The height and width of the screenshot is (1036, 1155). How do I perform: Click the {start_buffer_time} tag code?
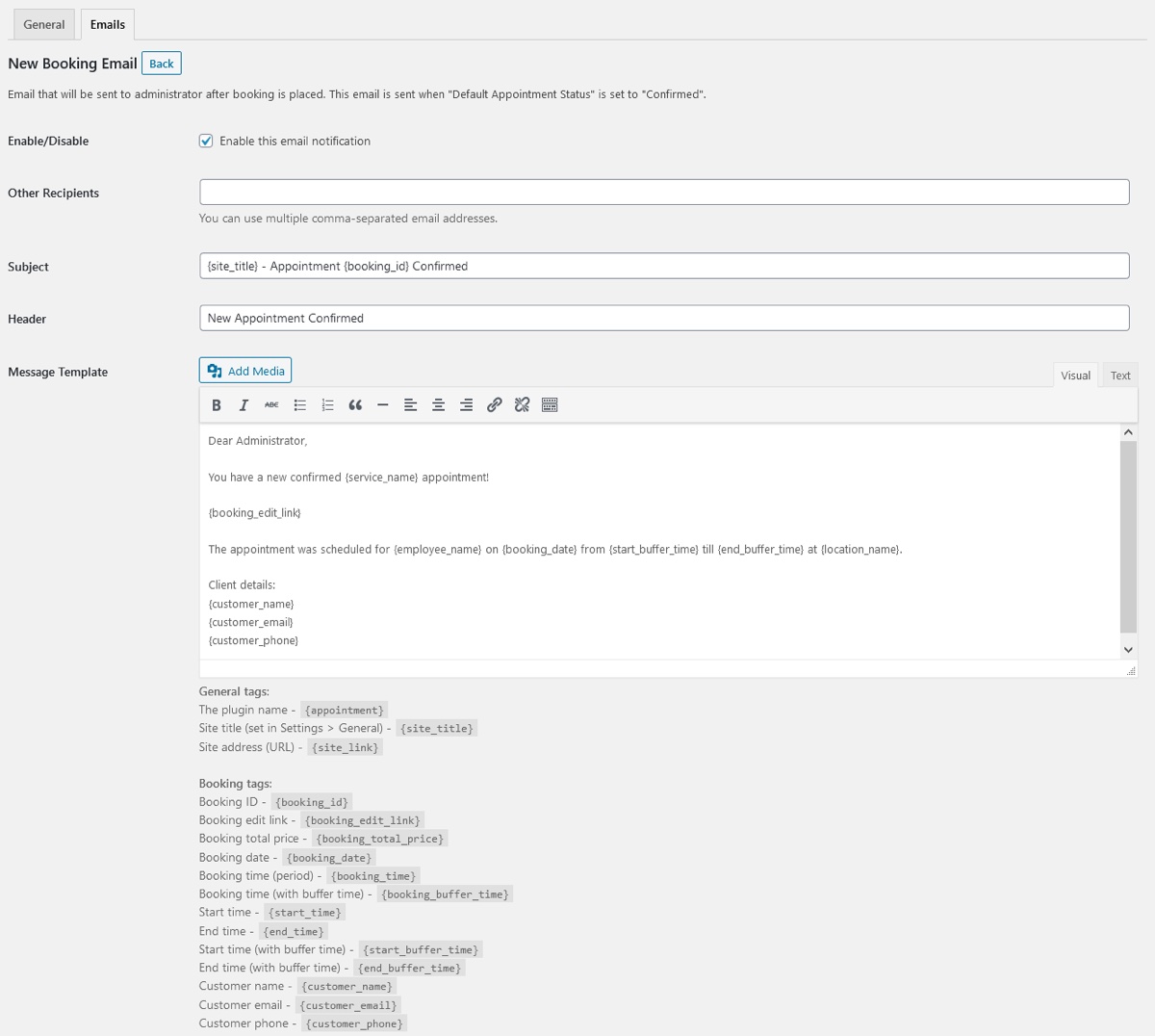pyautogui.click(x=420, y=950)
